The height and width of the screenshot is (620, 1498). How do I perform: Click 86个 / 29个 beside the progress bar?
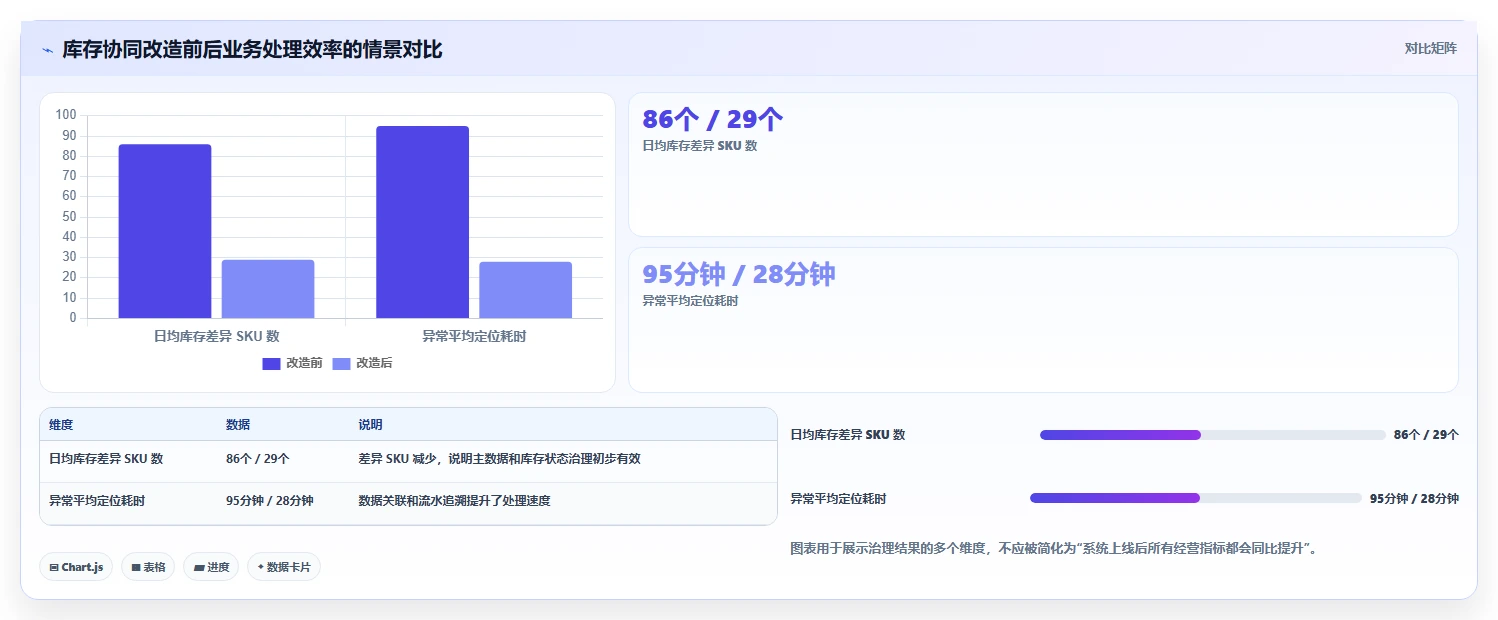pos(1426,435)
